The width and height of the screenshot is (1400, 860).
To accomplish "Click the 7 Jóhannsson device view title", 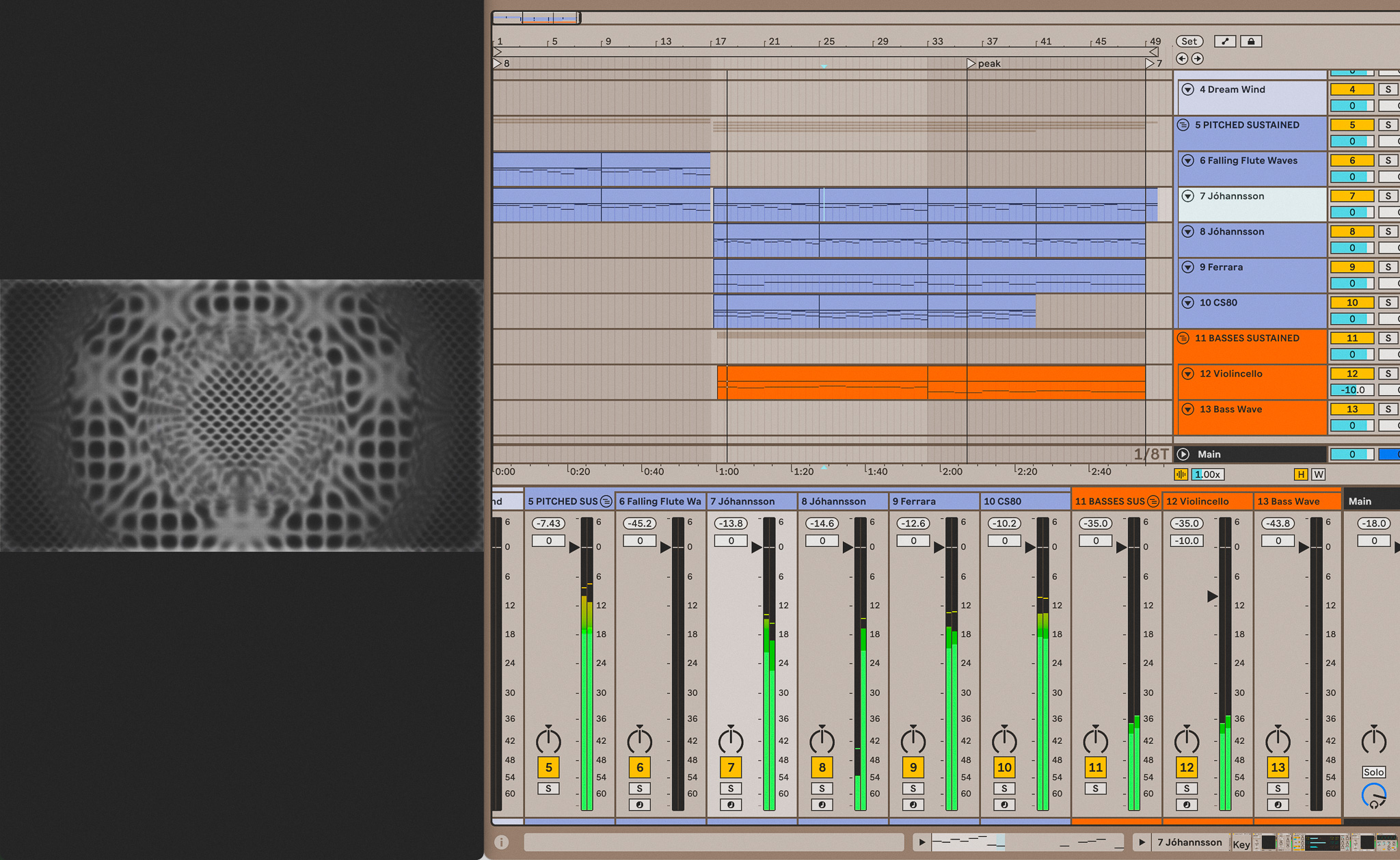I will pos(1189,842).
